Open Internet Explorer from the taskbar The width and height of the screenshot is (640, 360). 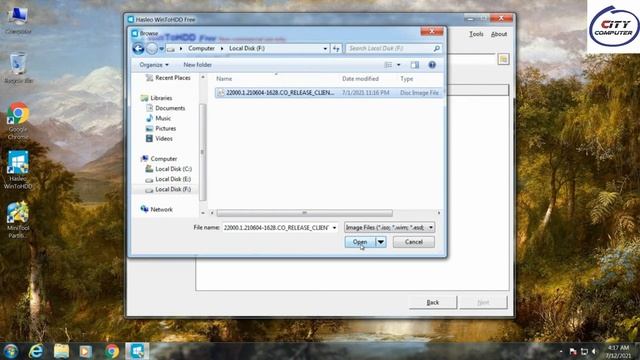36,351
